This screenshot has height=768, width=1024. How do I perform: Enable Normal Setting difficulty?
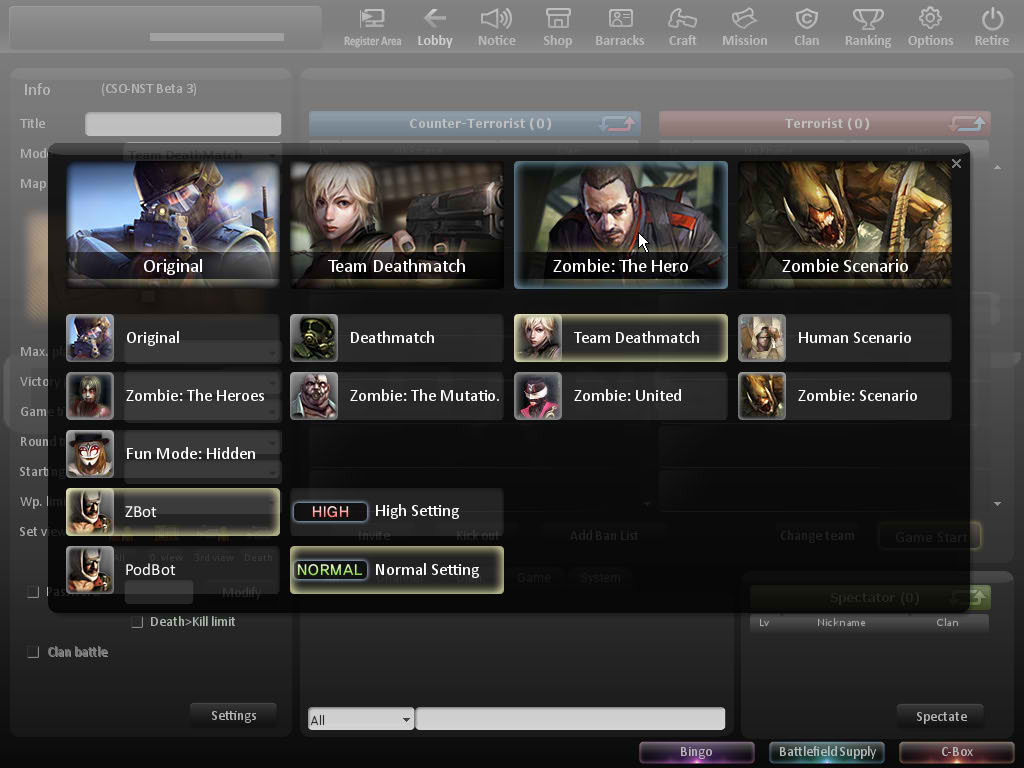tap(397, 570)
